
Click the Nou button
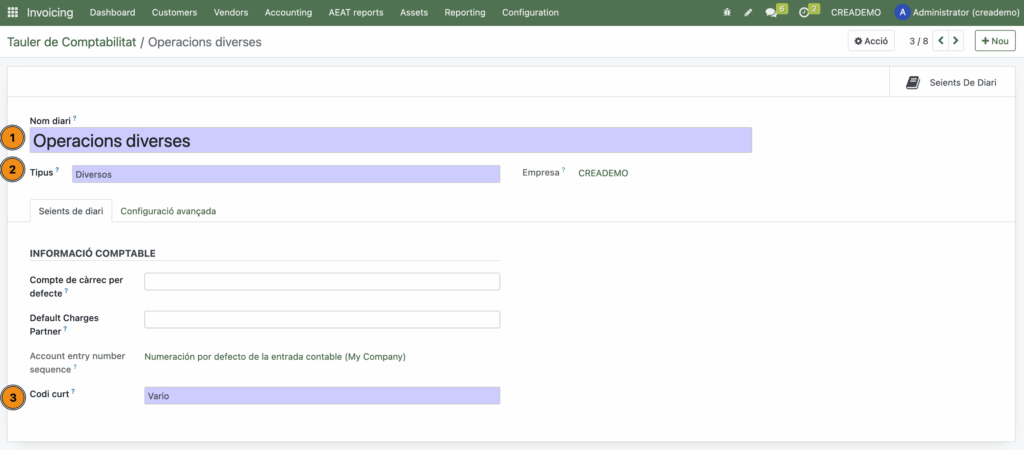[x=995, y=41]
